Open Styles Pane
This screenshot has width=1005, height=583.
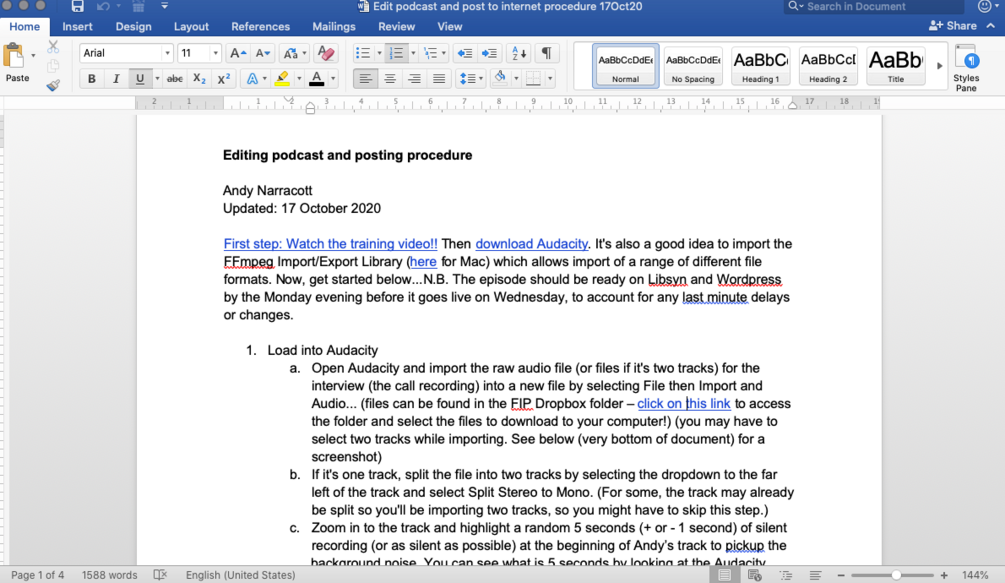[x=966, y=67]
